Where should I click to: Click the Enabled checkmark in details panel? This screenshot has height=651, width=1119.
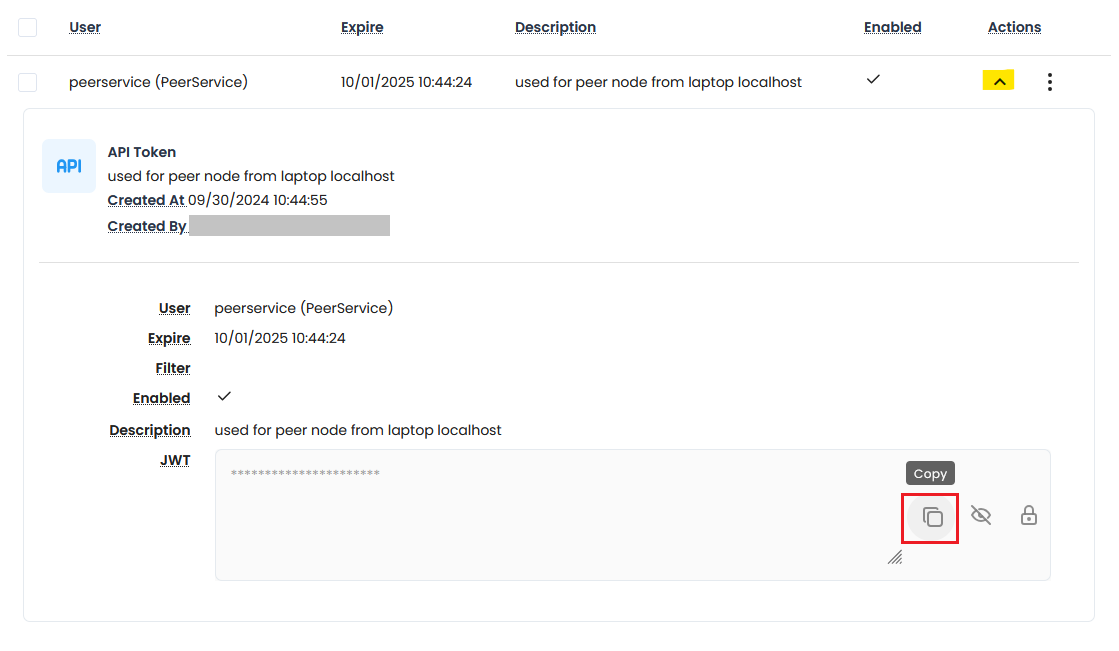pyautogui.click(x=224, y=397)
